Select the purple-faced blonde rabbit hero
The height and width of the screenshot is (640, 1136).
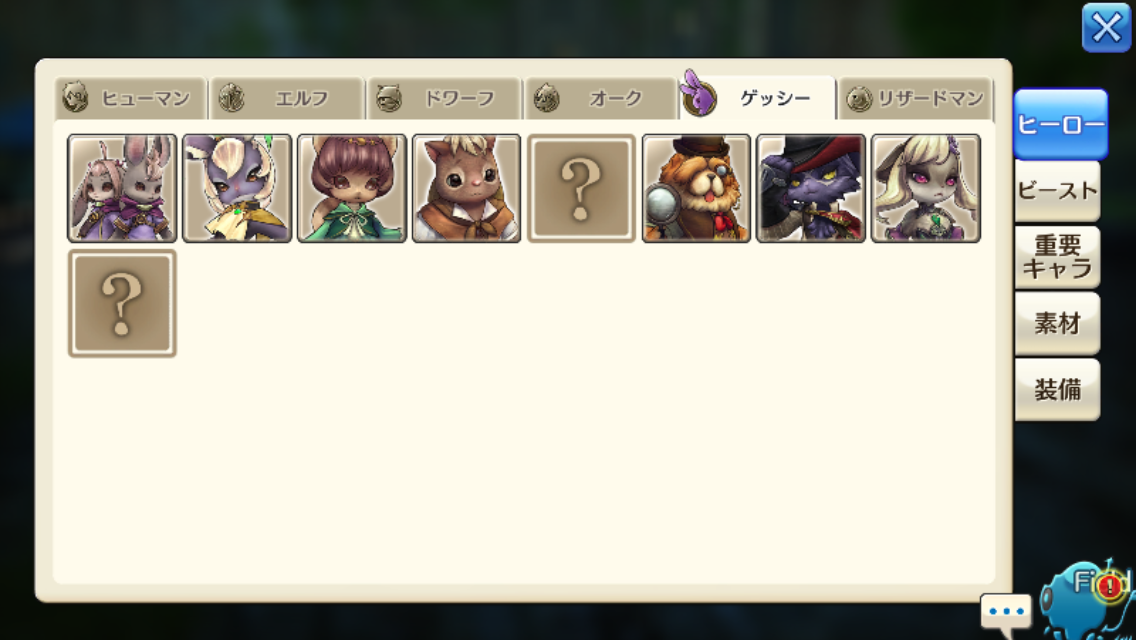237,188
